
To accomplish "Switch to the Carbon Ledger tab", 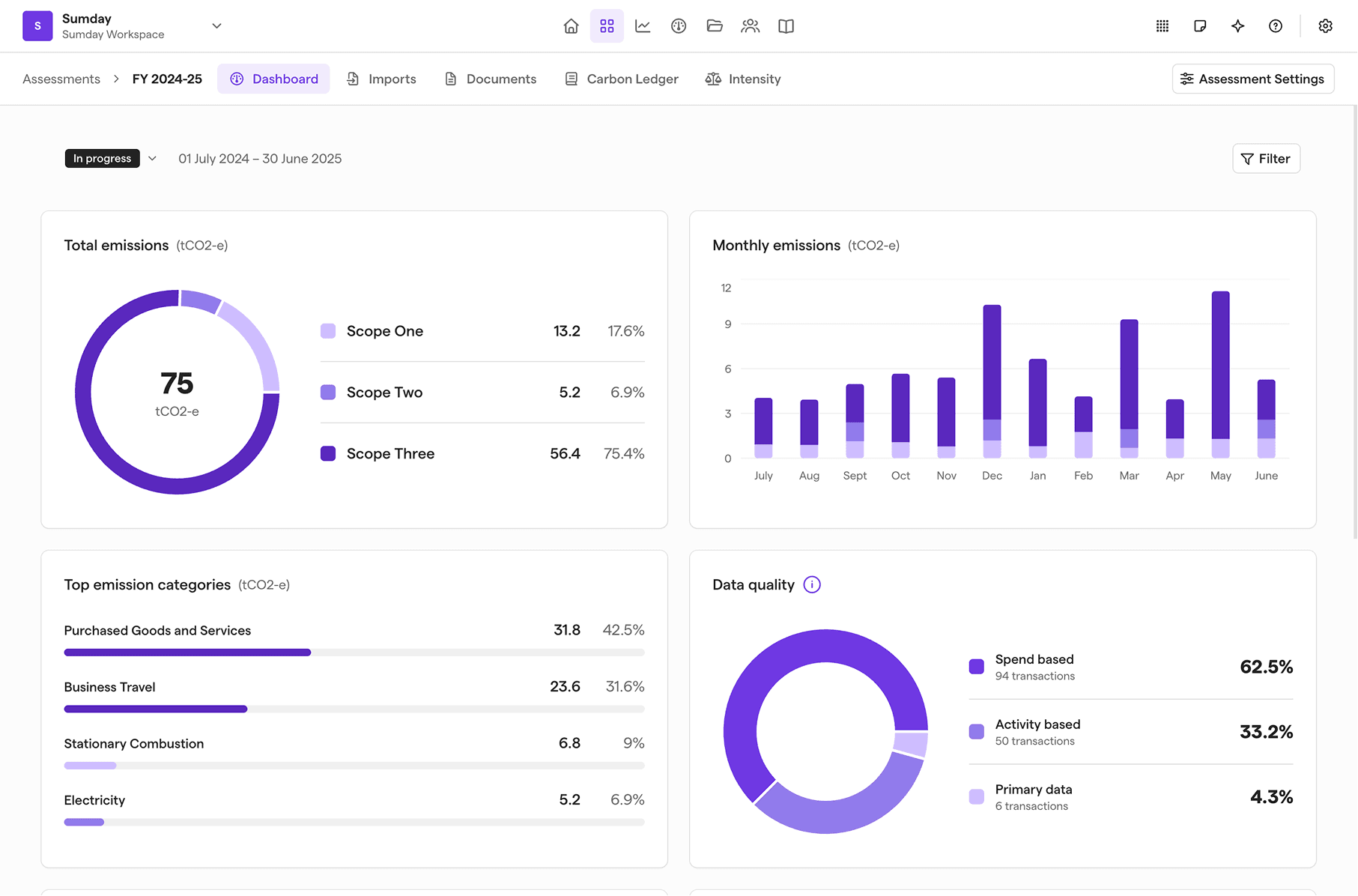I will point(621,79).
